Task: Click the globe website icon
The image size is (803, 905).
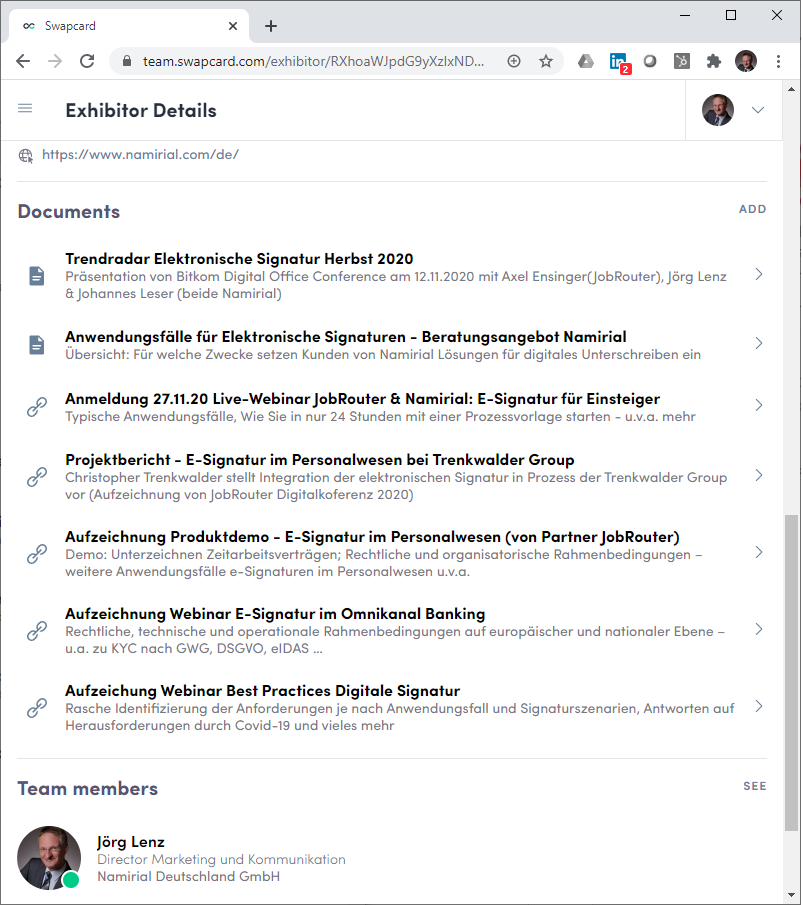Action: pos(26,155)
